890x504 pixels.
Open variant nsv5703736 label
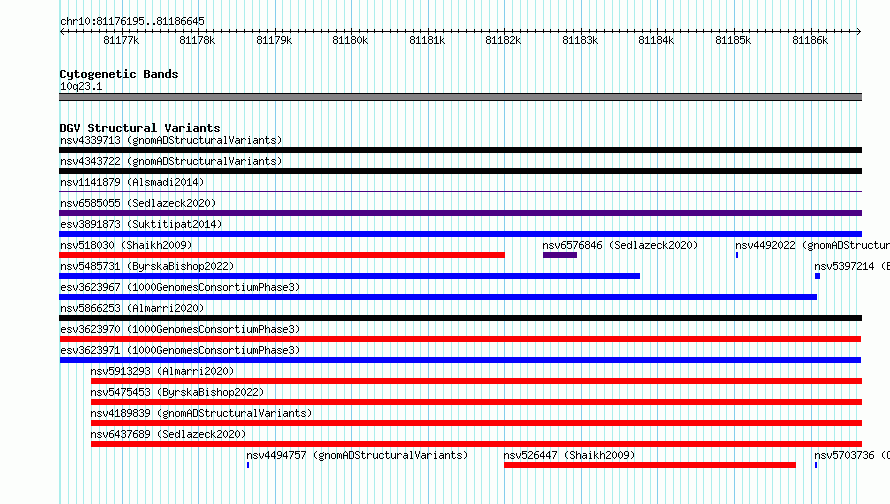tap(852, 455)
